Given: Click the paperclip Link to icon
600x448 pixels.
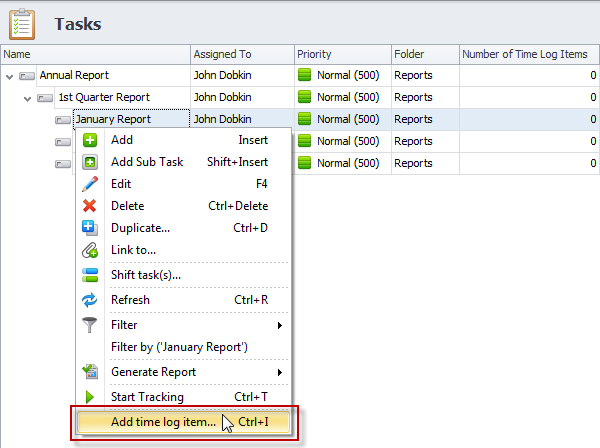Looking at the screenshot, I should 90,250.
